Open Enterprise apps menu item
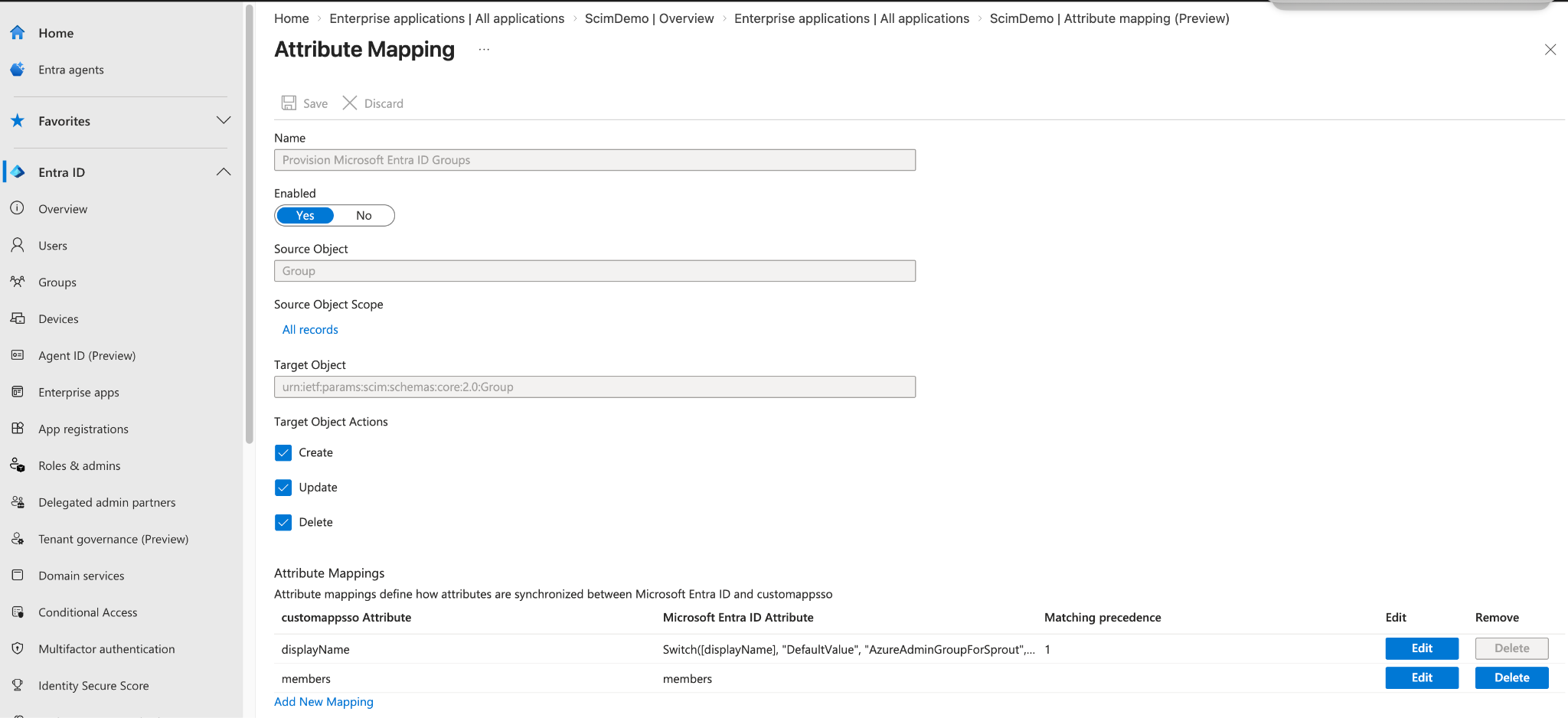Viewport: 1568px width, 718px height. 79,392
